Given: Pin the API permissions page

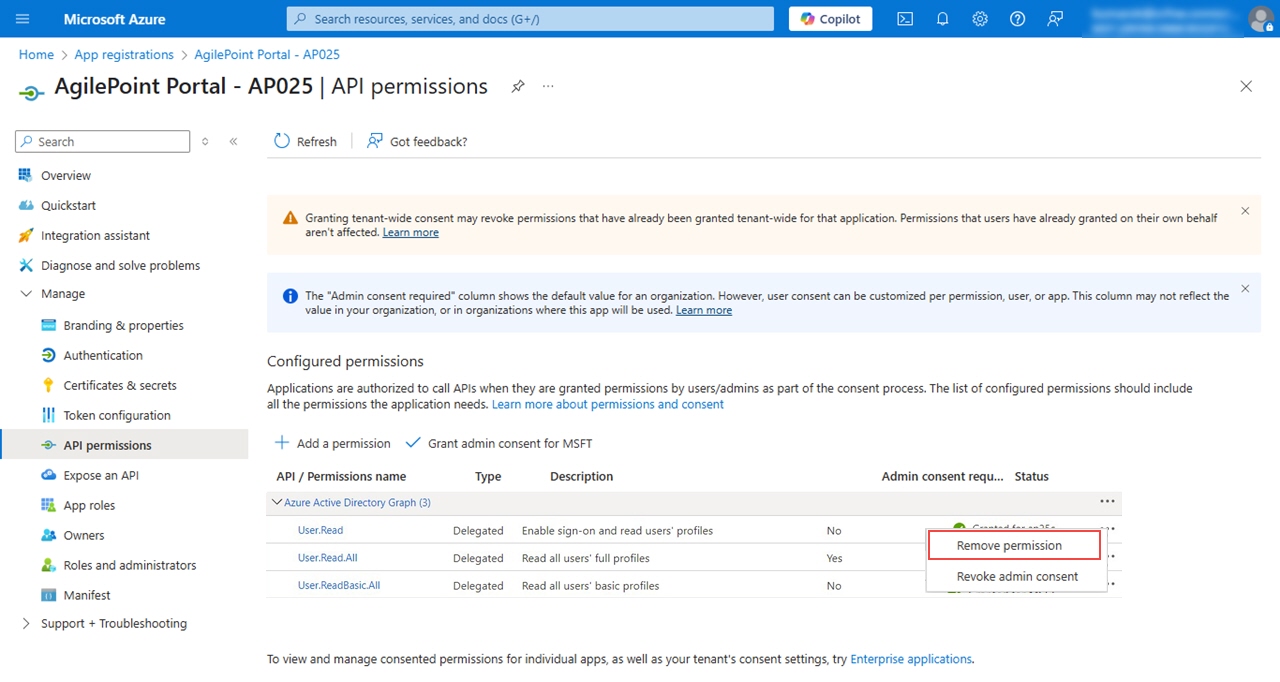Looking at the screenshot, I should 518,87.
